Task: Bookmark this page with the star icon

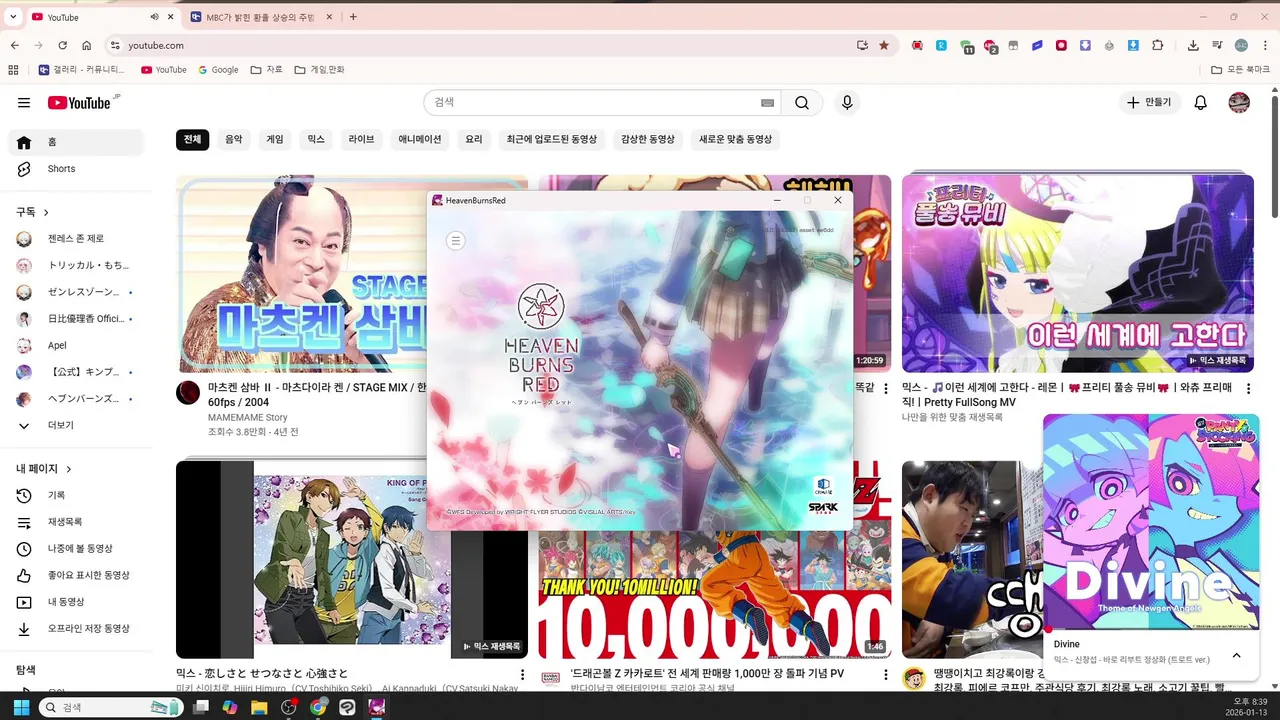Action: point(883,45)
